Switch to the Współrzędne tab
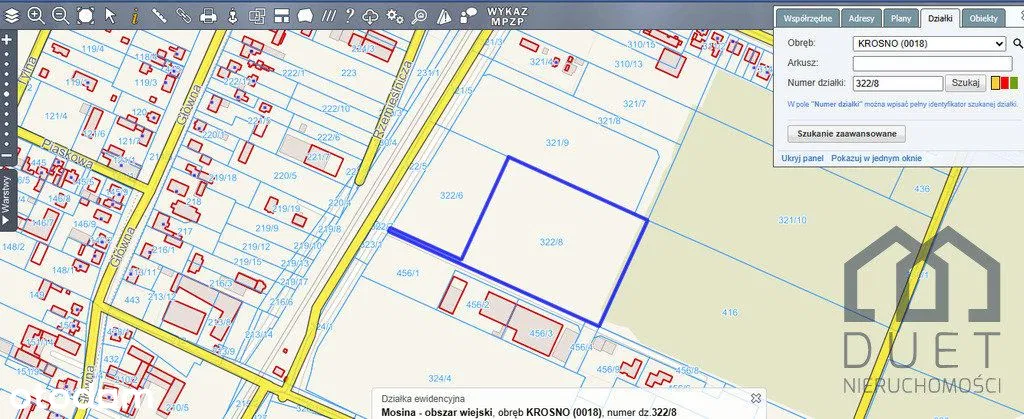The width and height of the screenshot is (1024, 419). (808, 19)
